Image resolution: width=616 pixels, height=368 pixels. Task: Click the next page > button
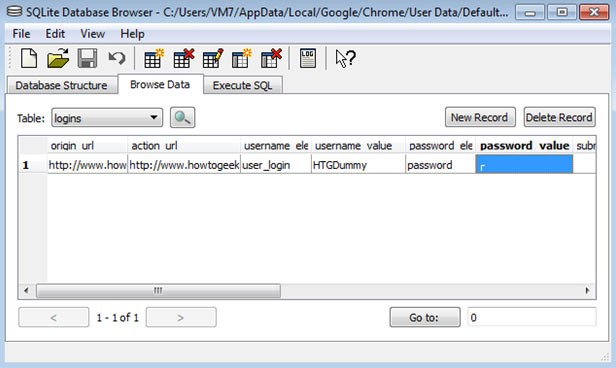pos(181,317)
